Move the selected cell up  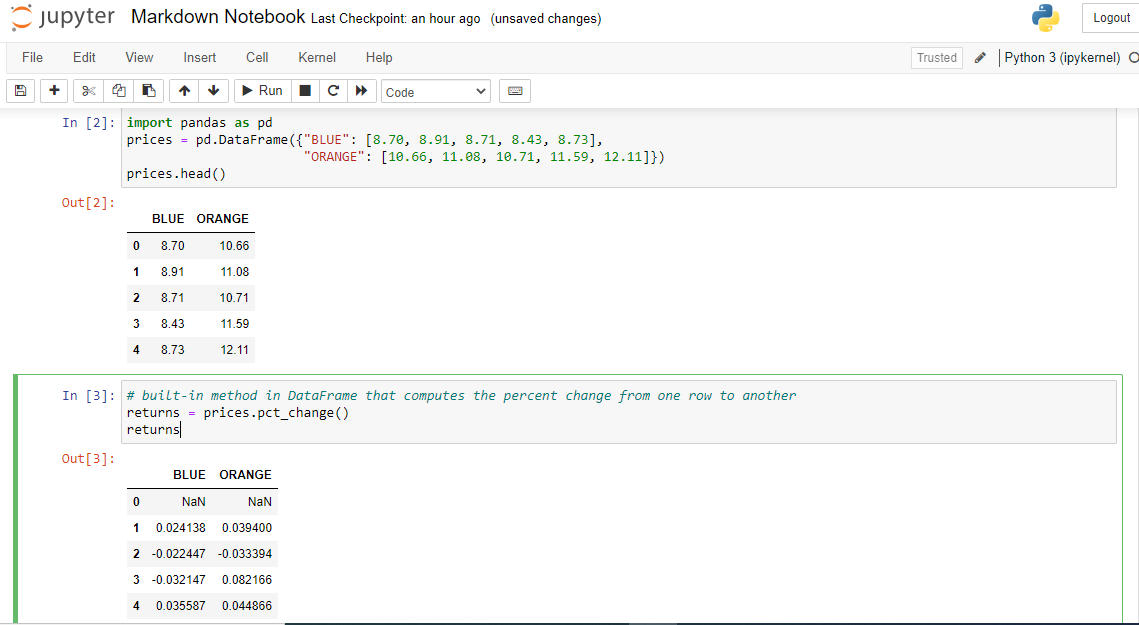pos(184,91)
